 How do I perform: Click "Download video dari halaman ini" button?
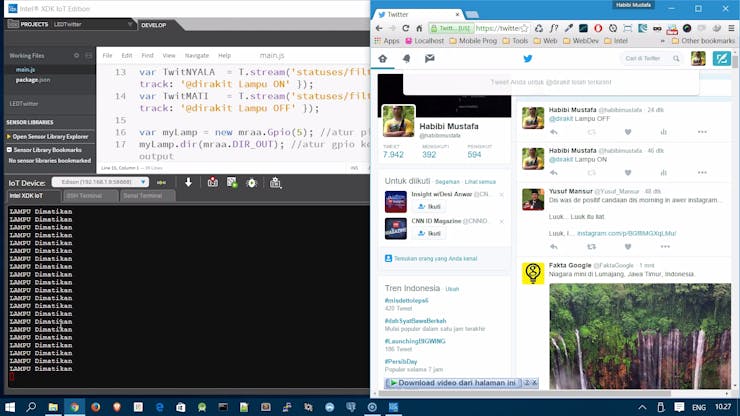coord(454,383)
